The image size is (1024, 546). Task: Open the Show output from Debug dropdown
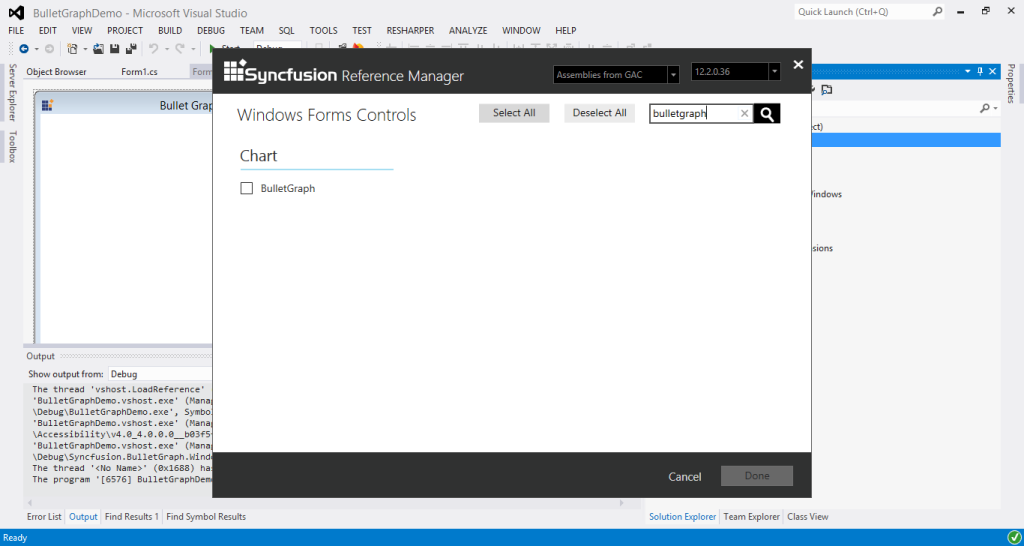(x=160, y=374)
